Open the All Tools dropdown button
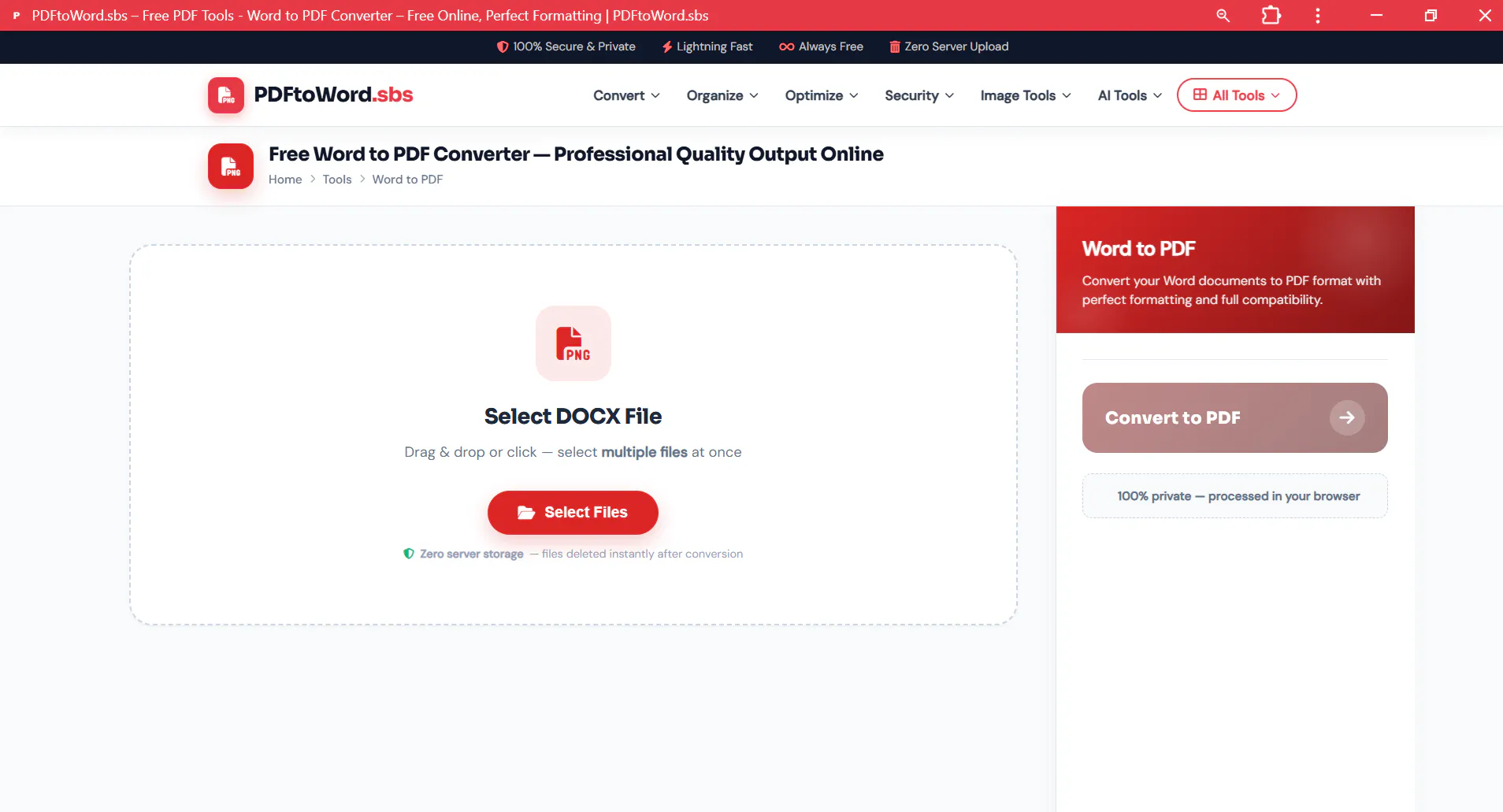Image resolution: width=1503 pixels, height=812 pixels. coord(1237,95)
